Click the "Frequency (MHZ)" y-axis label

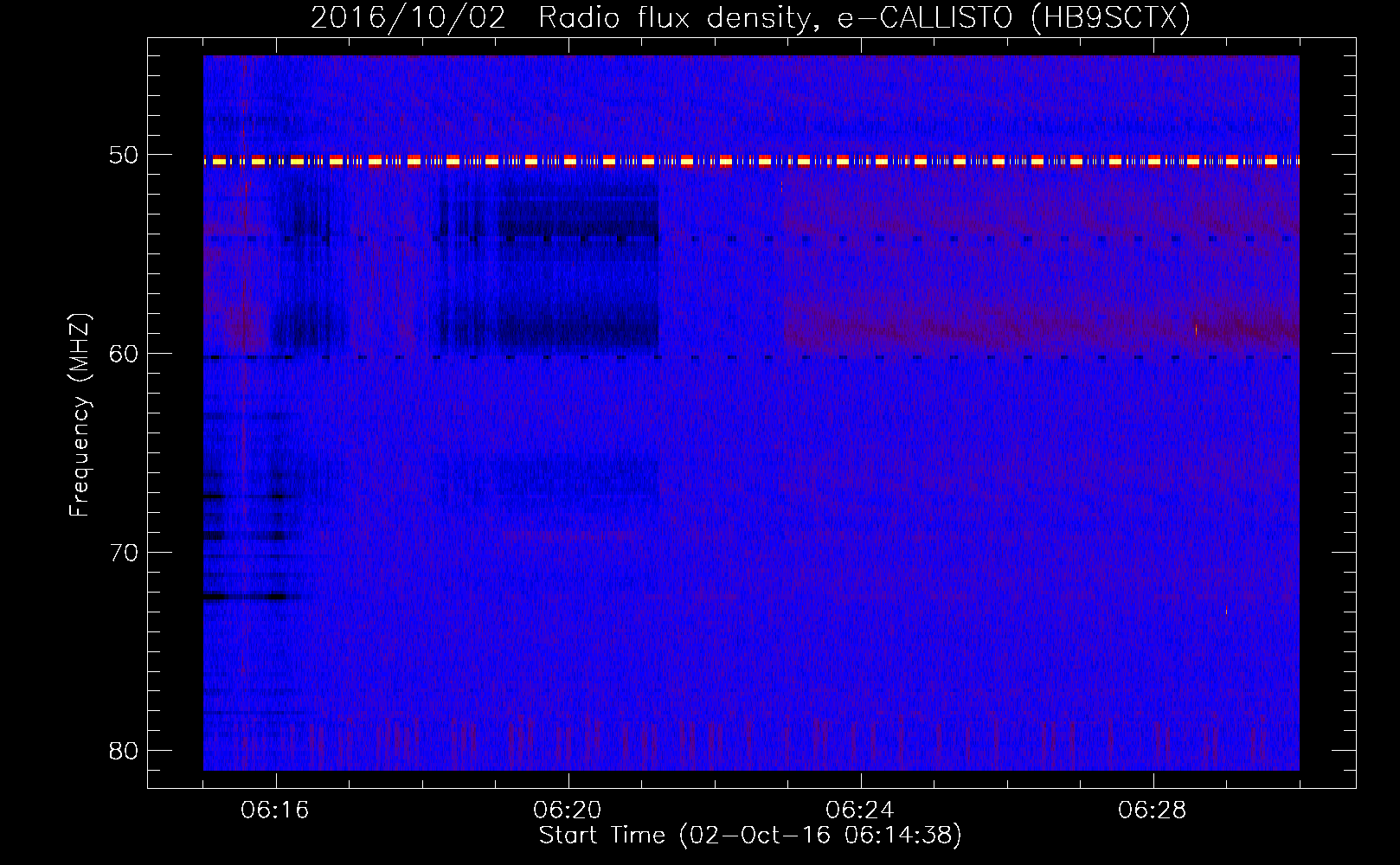tap(80, 415)
